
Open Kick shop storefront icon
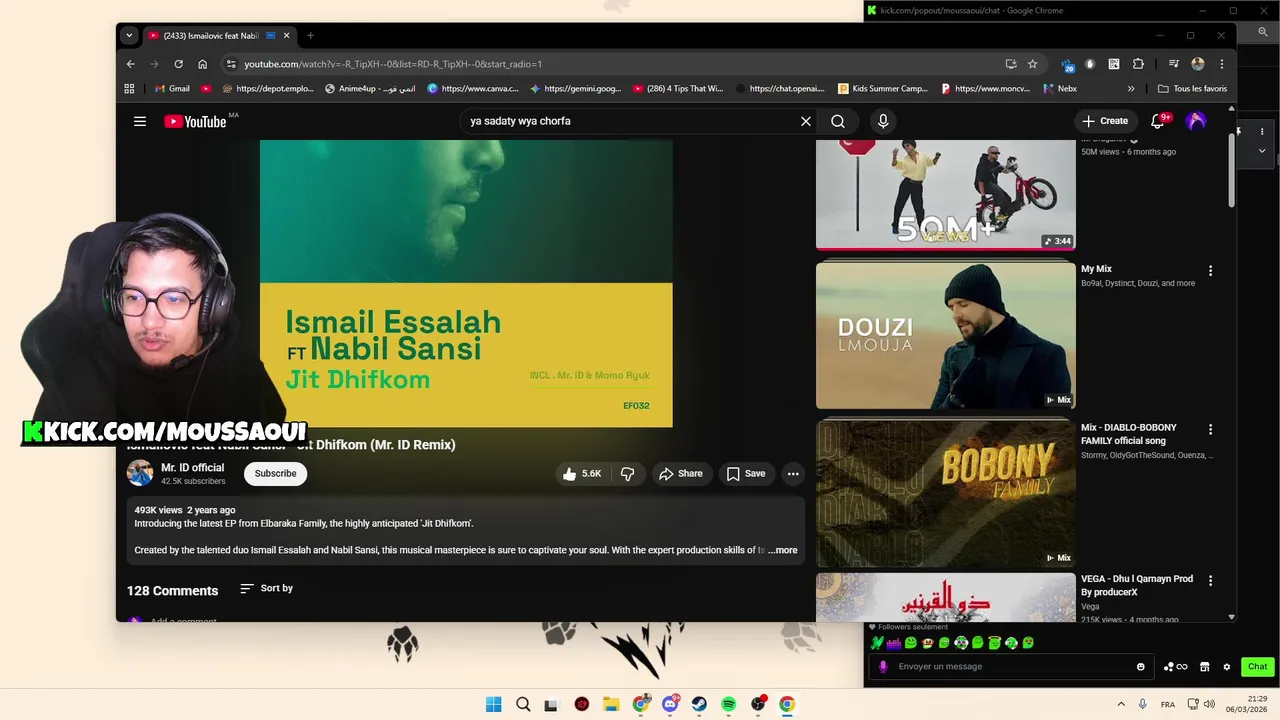click(x=1205, y=667)
